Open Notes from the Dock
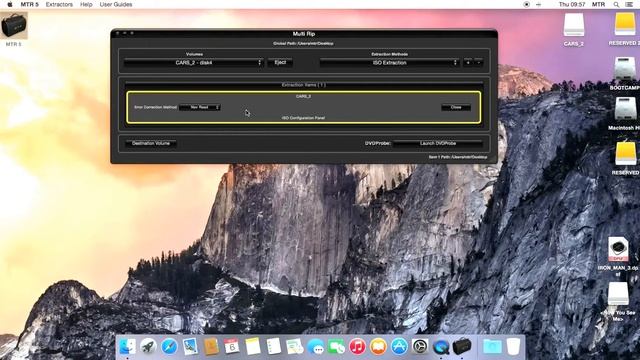 (x=253, y=347)
